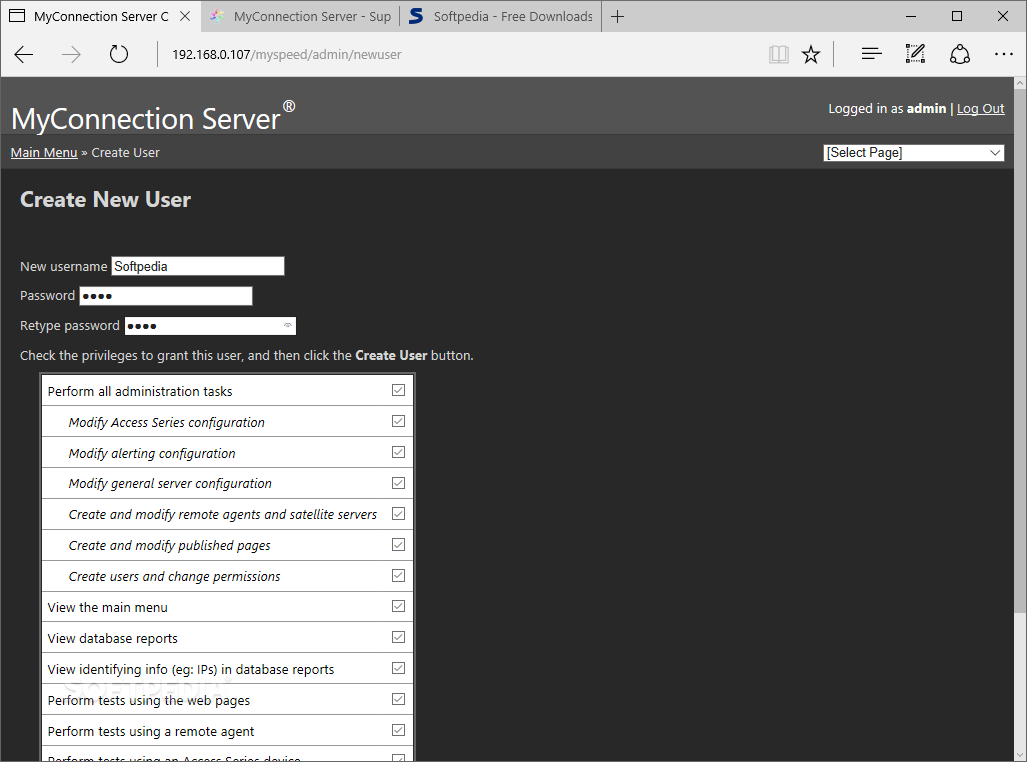Open the Main Menu breadcrumb link
Viewport: 1027px width, 762px height.
44,153
